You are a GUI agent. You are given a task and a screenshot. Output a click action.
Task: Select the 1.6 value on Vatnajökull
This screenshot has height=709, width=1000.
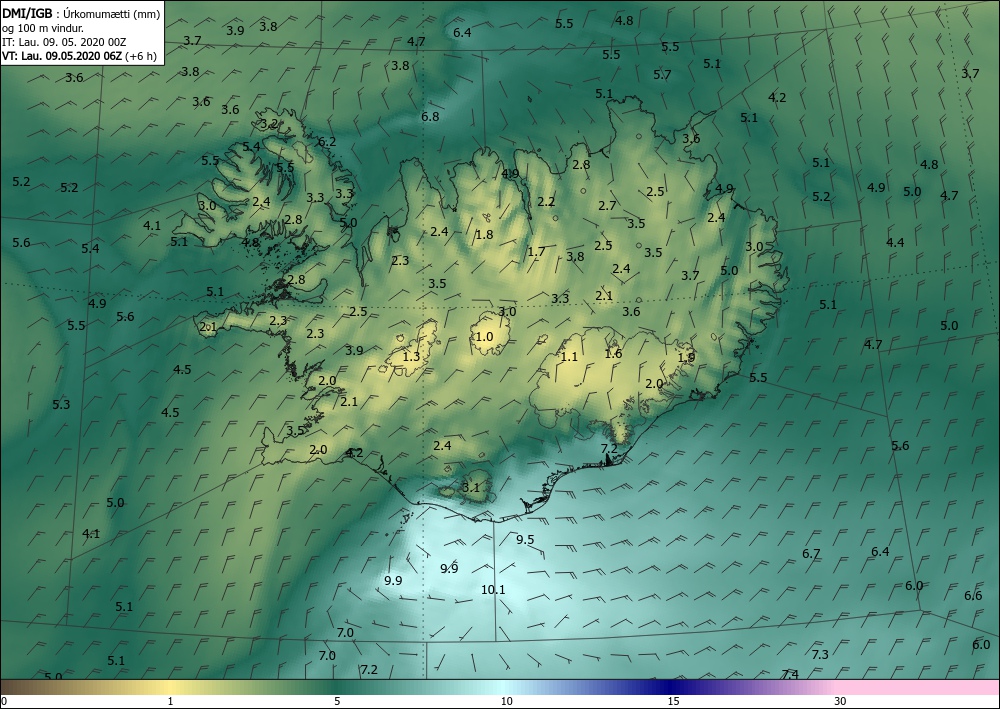click(x=614, y=354)
